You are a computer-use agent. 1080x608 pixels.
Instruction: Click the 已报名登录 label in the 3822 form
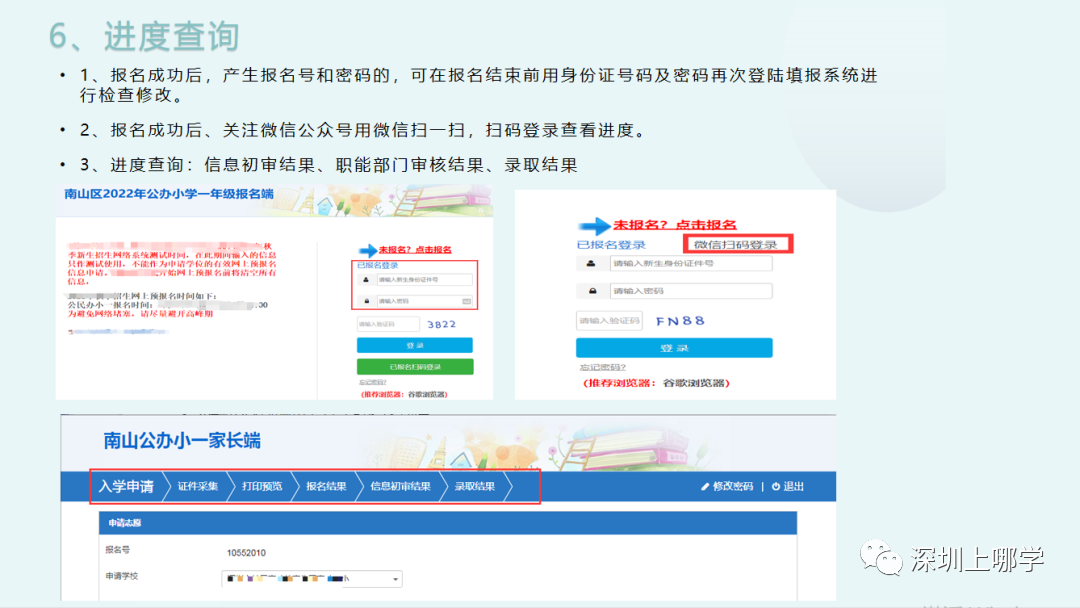[377, 265]
